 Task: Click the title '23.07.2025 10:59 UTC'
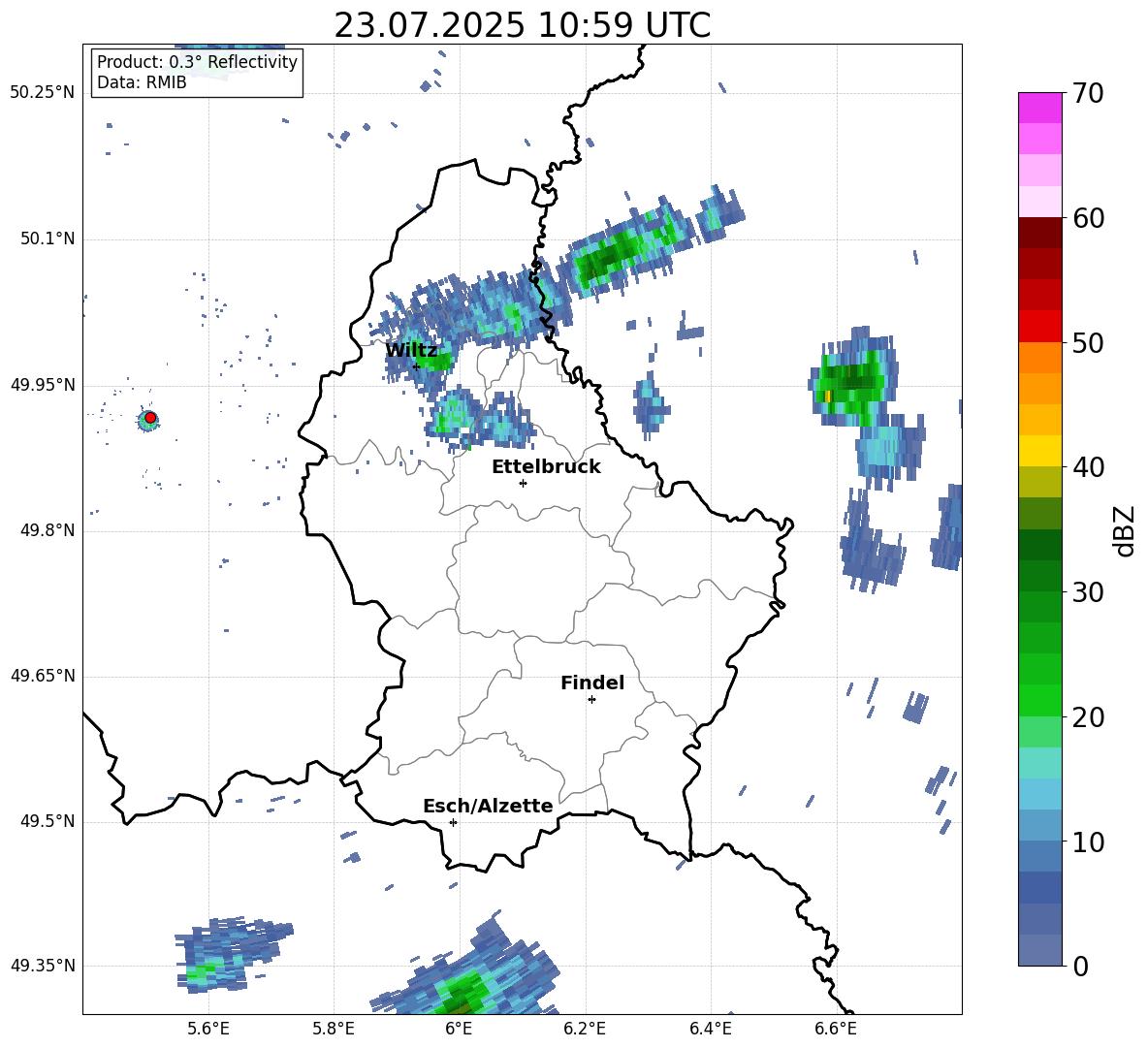pos(522,25)
